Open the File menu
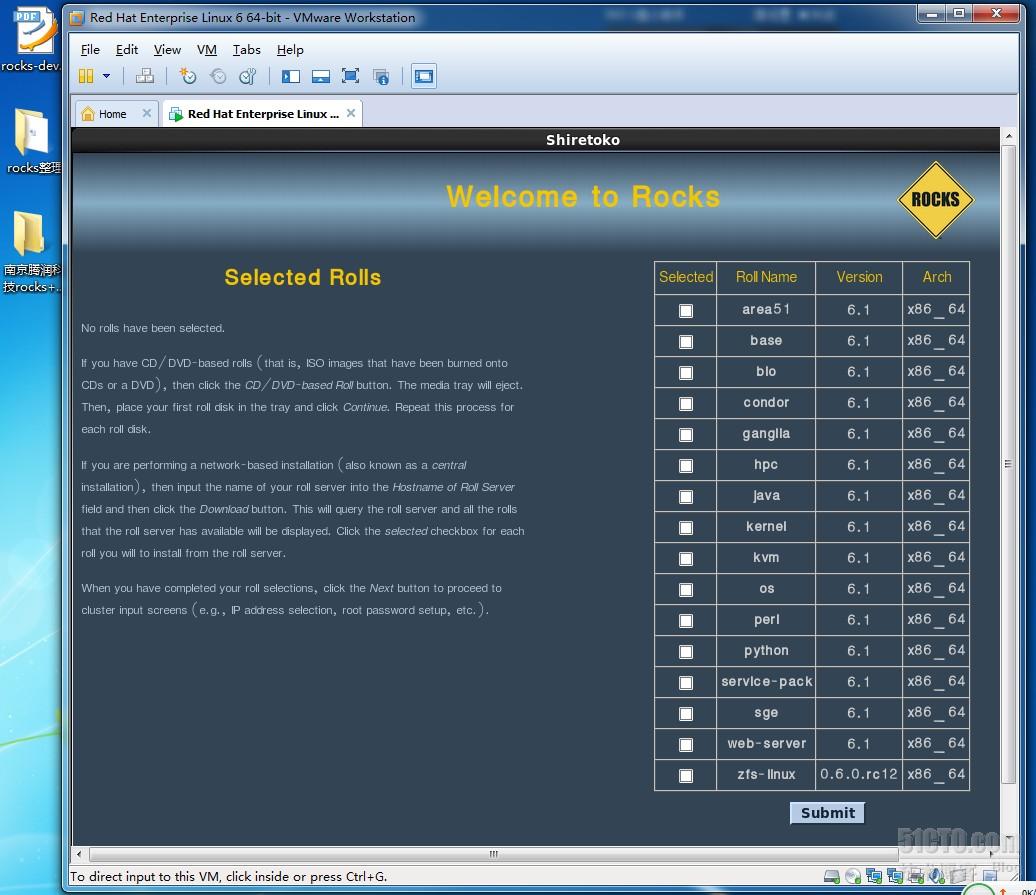 pyautogui.click(x=90, y=50)
